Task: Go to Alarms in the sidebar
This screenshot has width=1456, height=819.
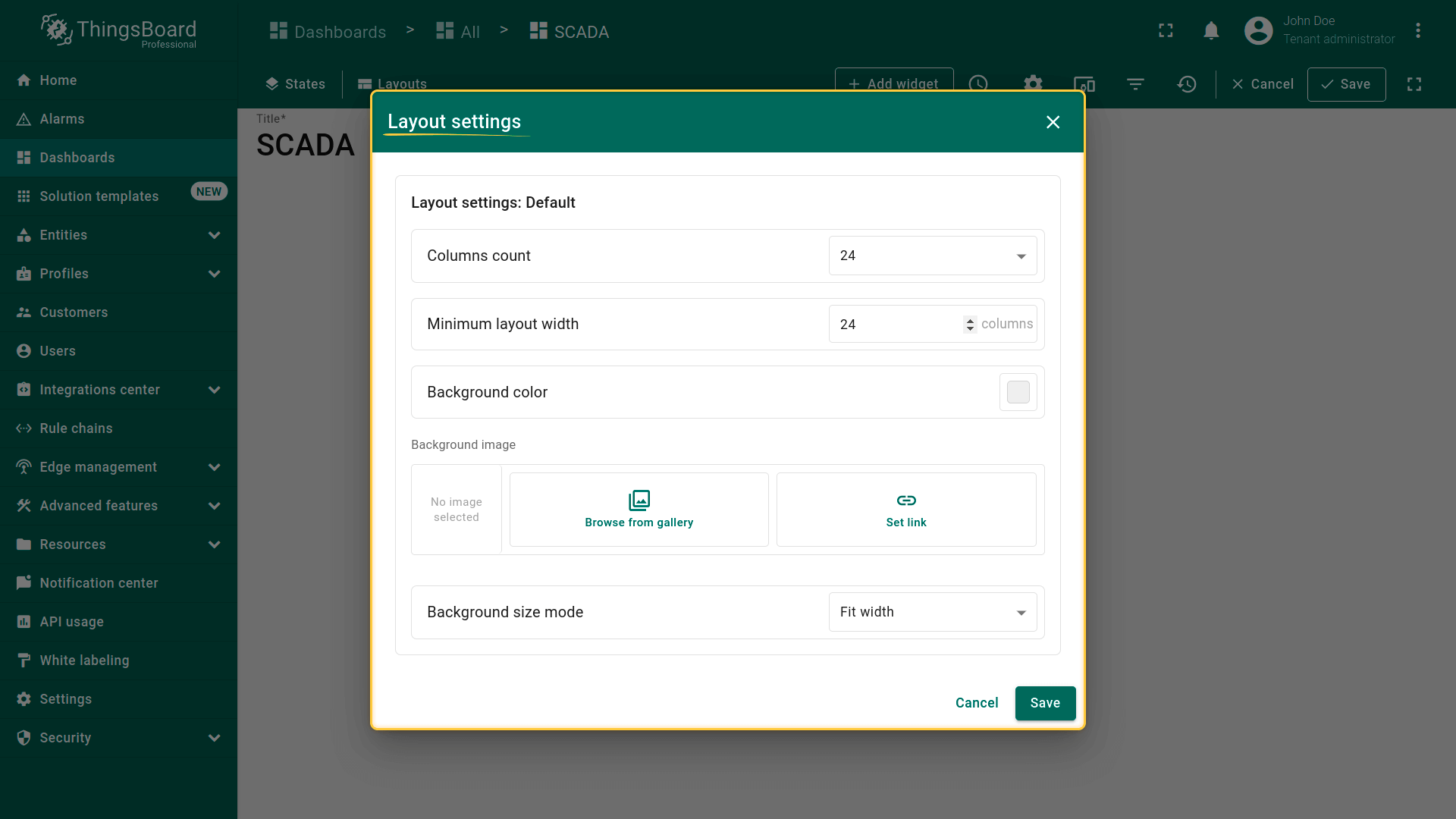Action: point(62,119)
